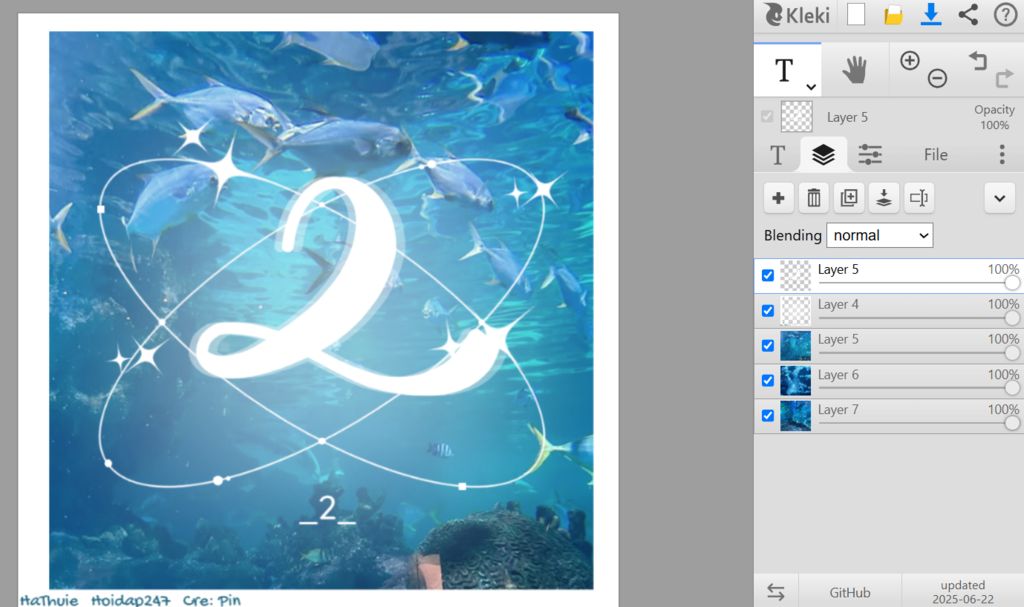Open the Blending mode dropdown

click(x=879, y=236)
